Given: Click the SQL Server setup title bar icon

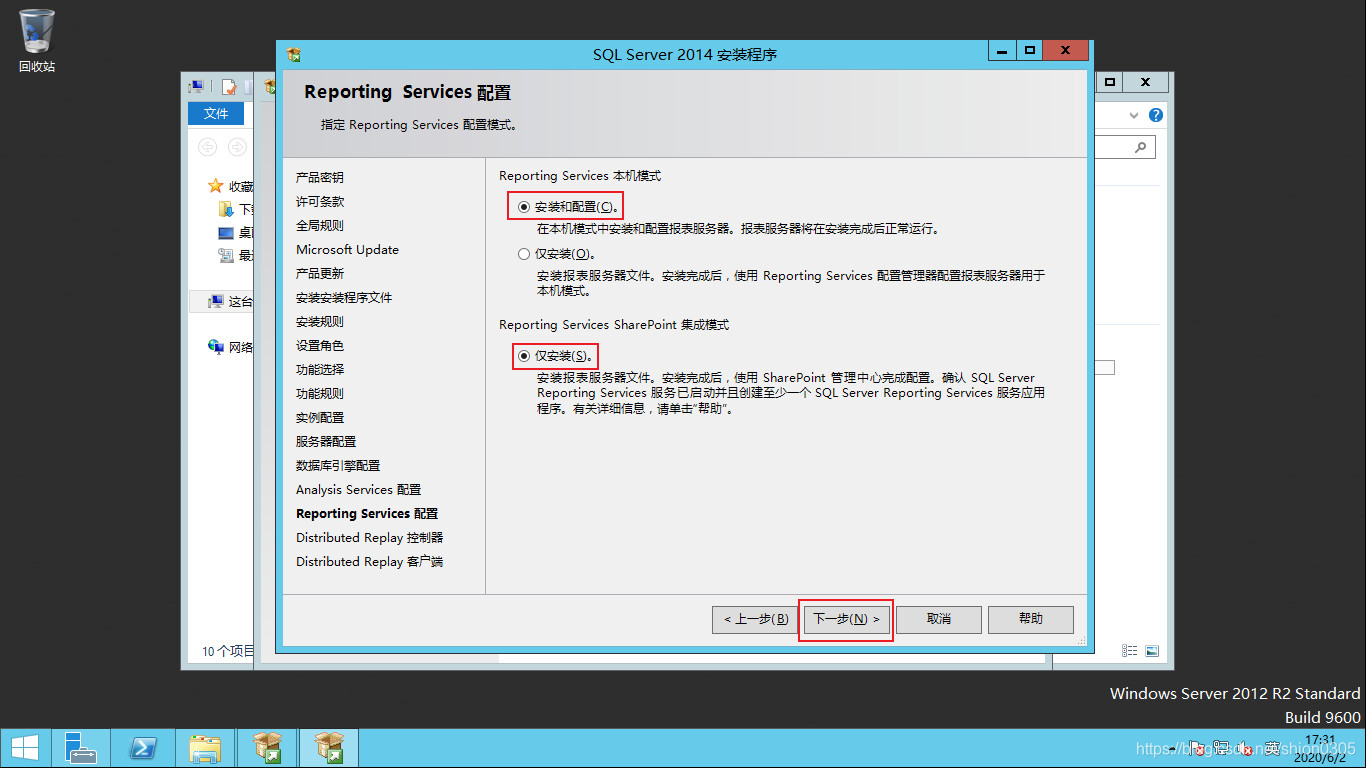Looking at the screenshot, I should coord(294,54).
